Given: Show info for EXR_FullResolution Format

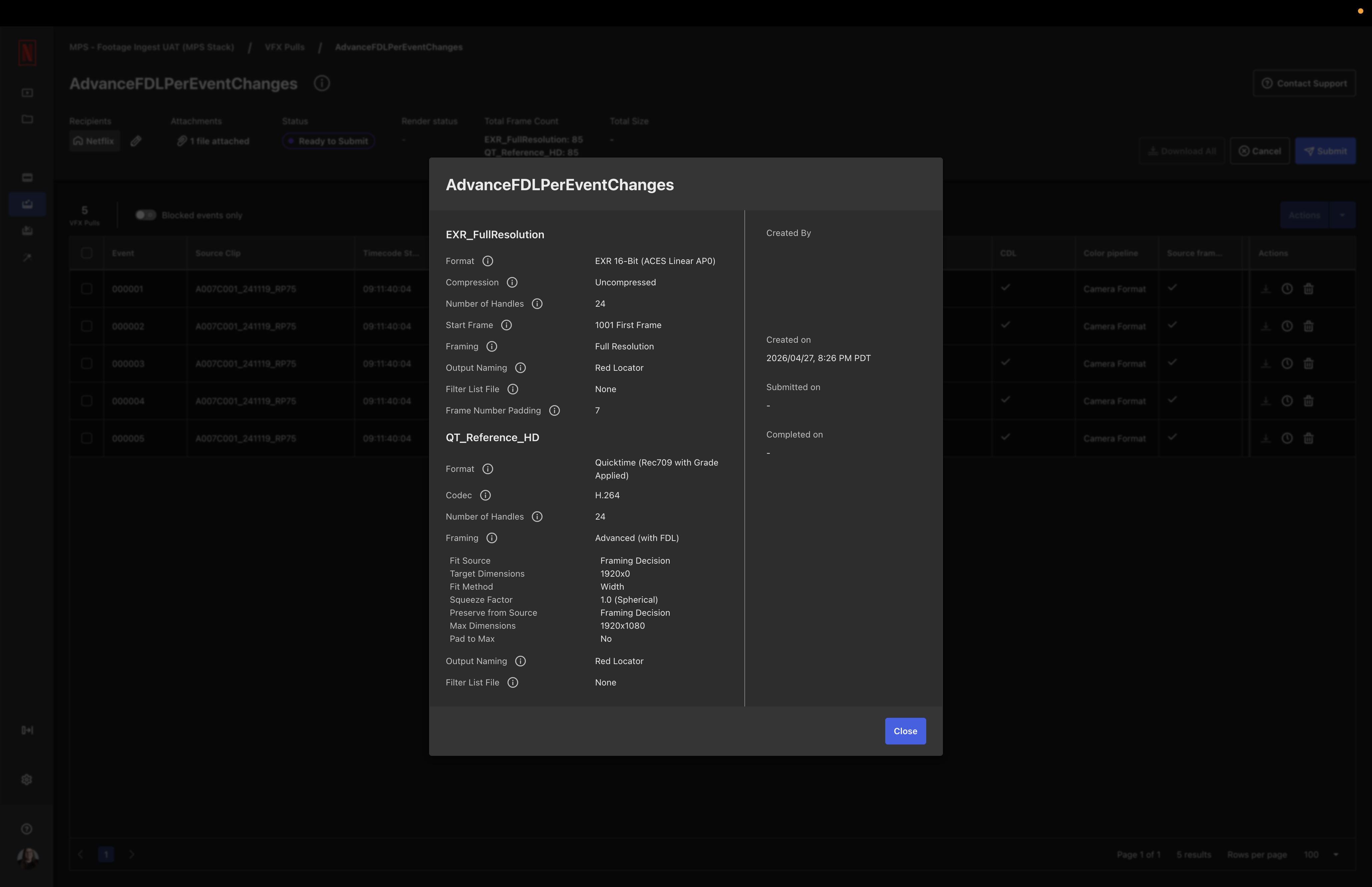Looking at the screenshot, I should (488, 261).
